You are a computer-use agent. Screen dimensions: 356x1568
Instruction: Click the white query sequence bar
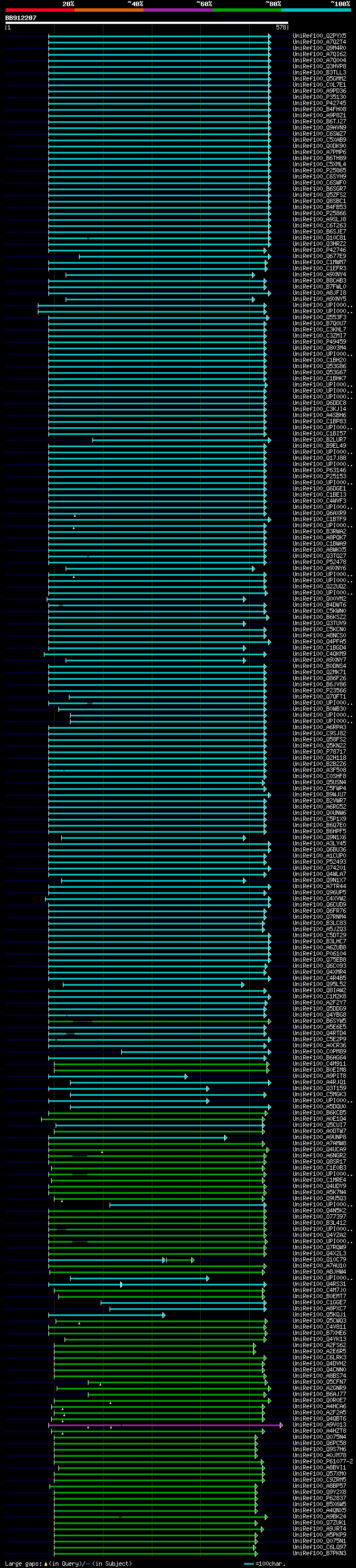click(x=147, y=23)
